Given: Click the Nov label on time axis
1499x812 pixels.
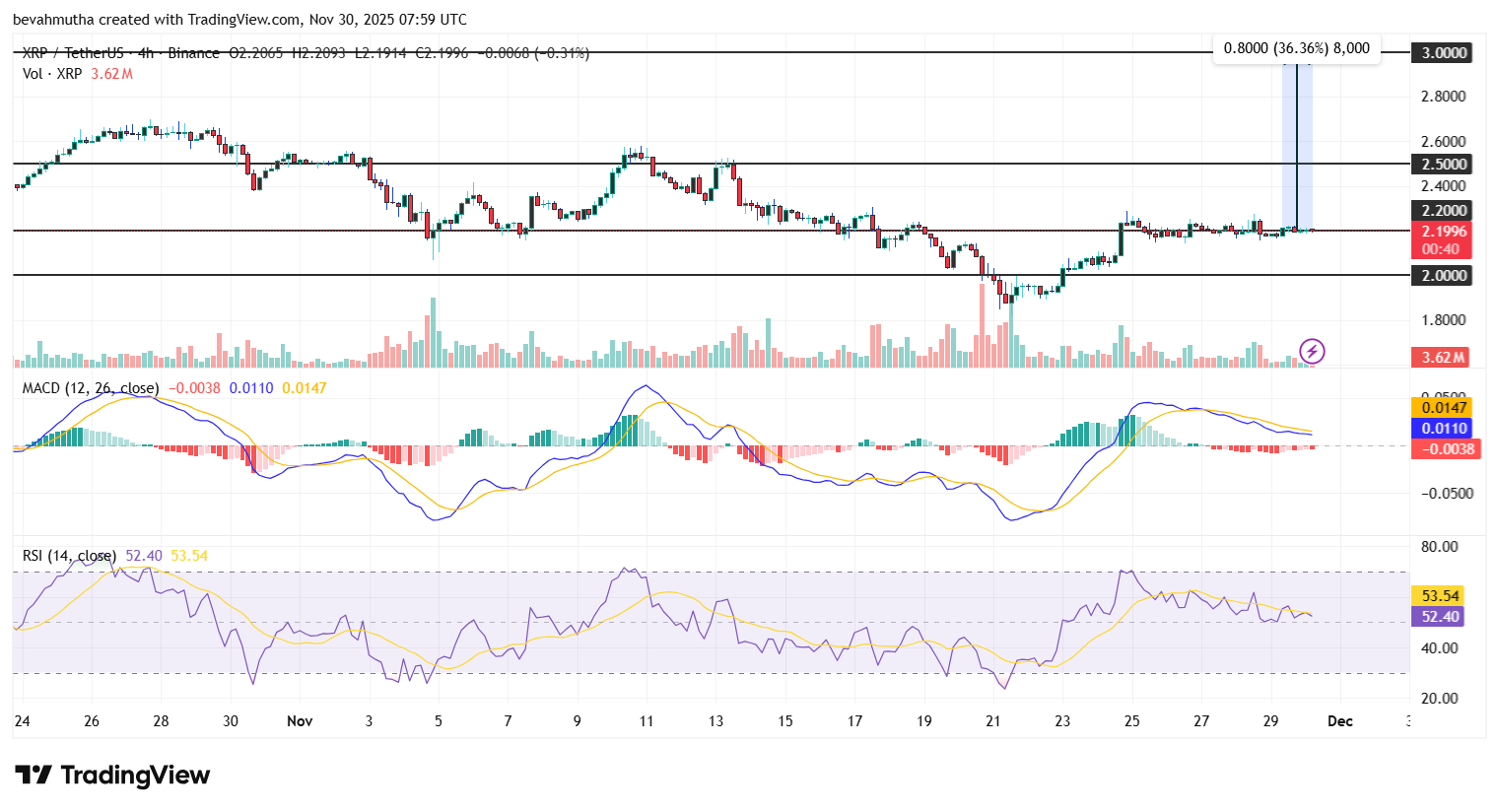Looking at the screenshot, I should (x=300, y=721).
